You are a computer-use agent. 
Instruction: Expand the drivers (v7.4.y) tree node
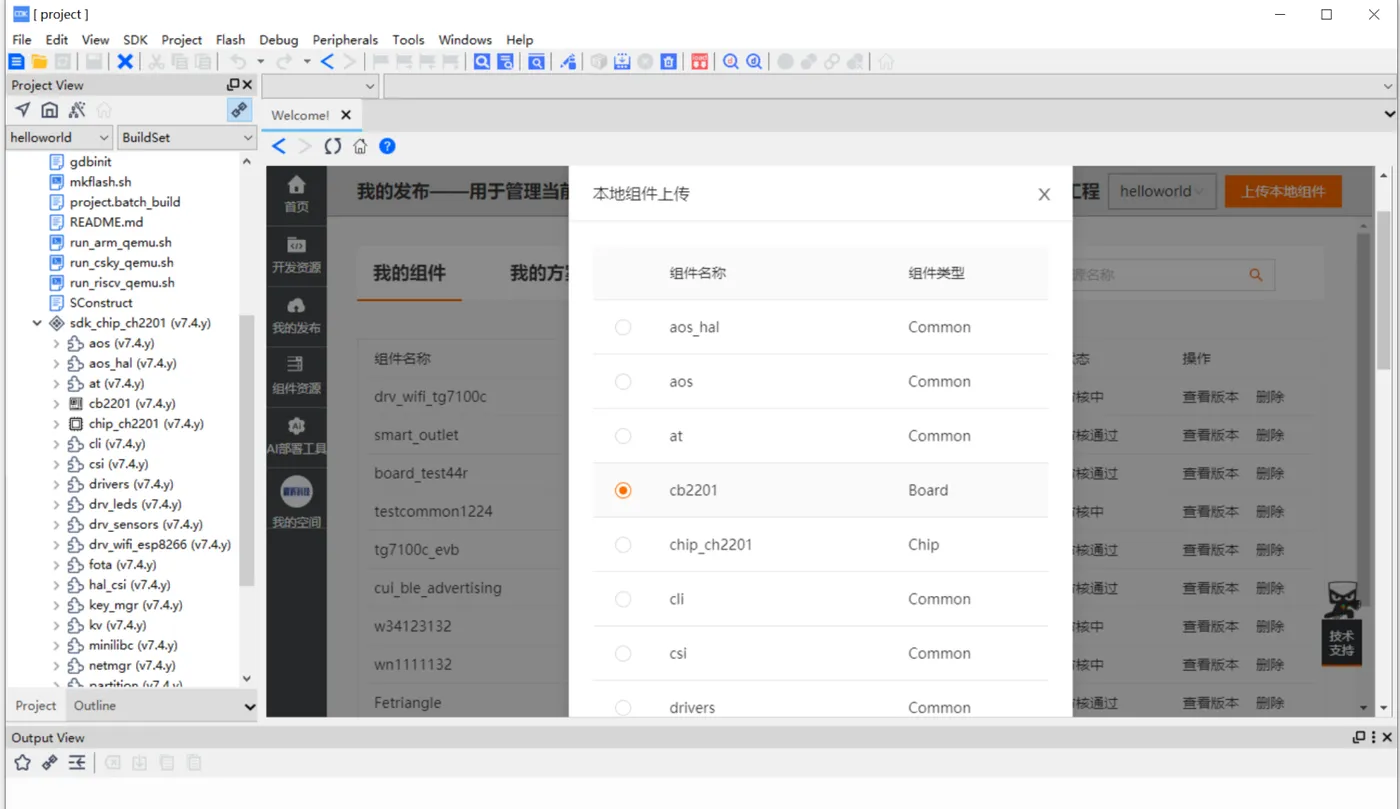point(56,484)
